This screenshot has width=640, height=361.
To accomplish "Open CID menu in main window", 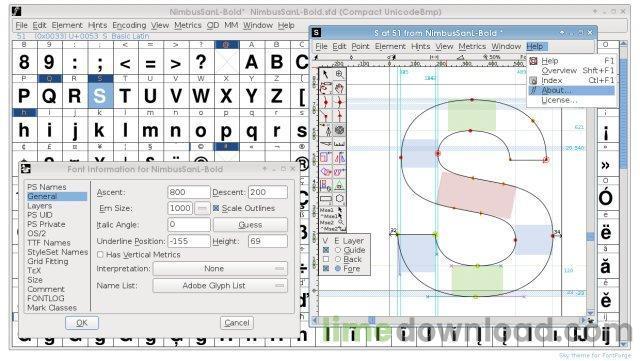I will (x=213, y=25).
